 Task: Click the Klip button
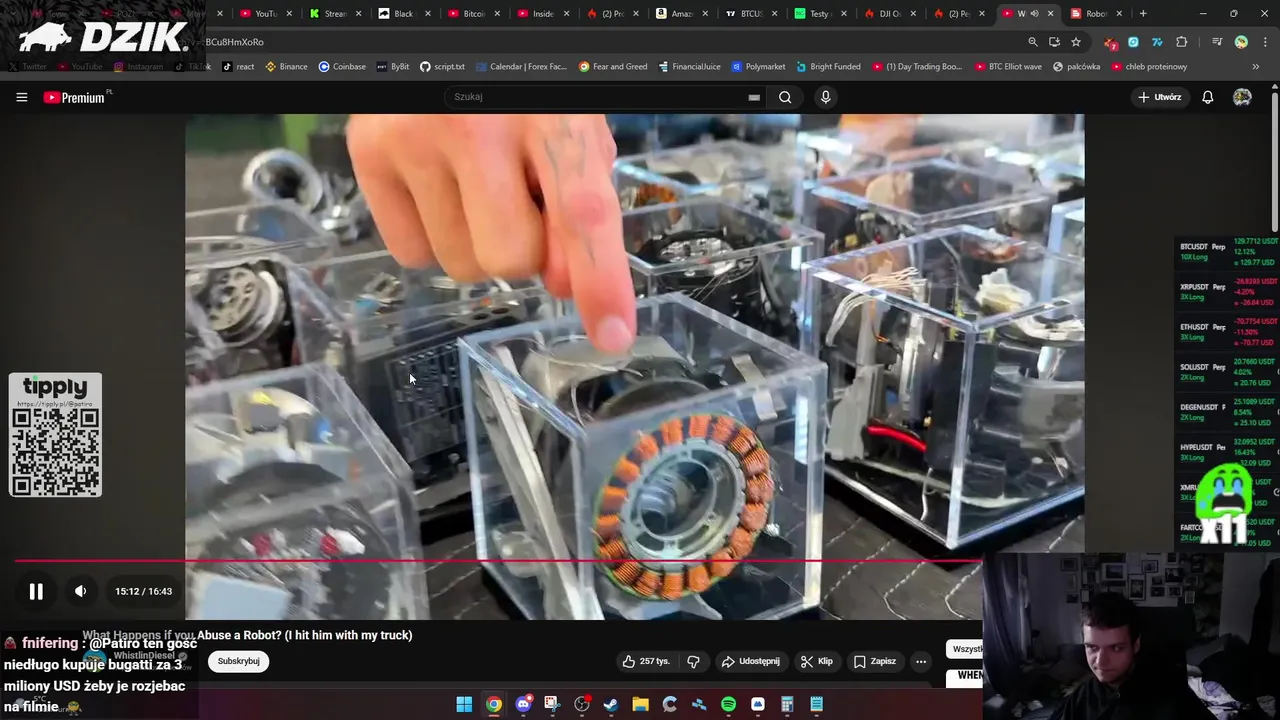coord(817,661)
